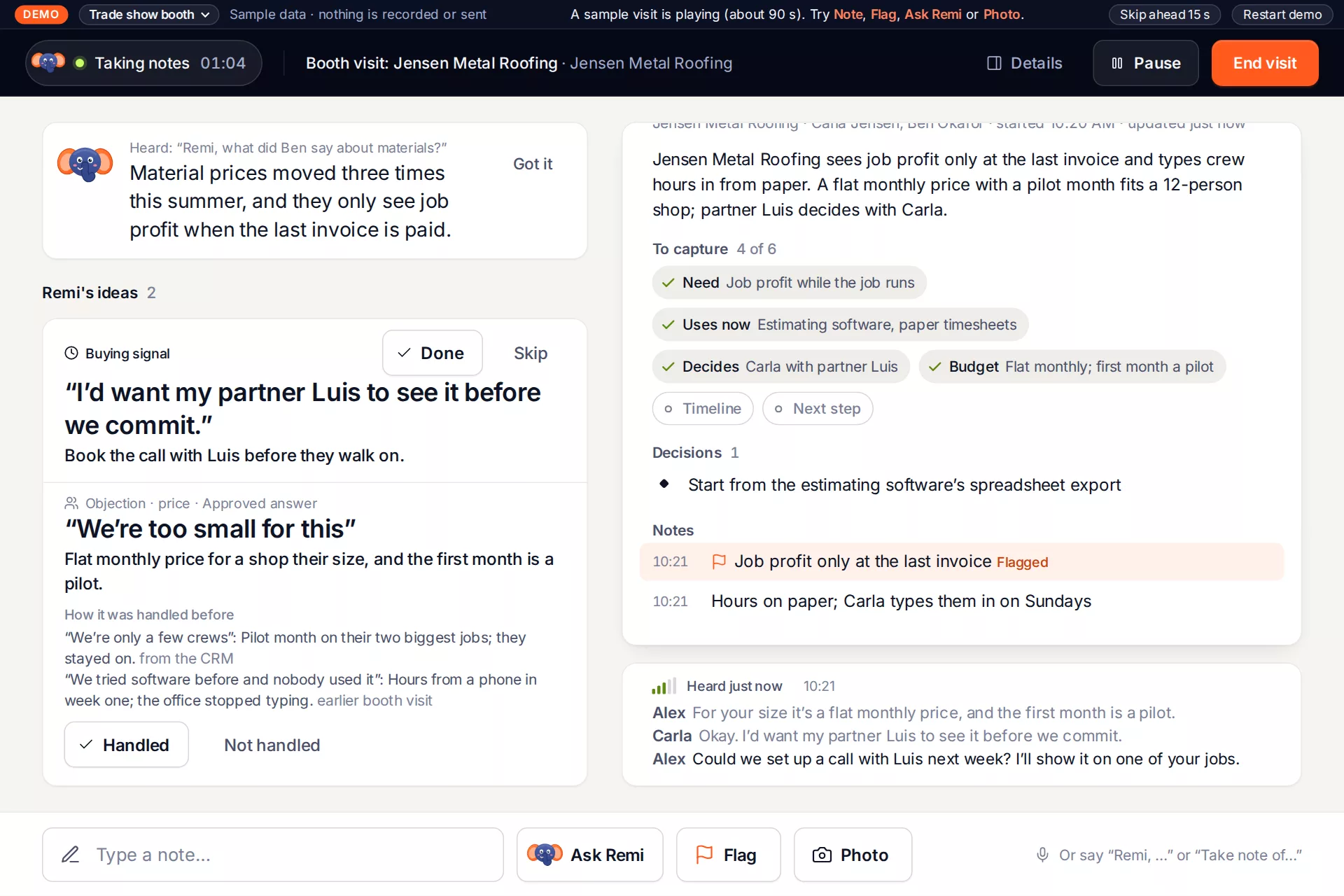Screen dimensions: 1344x896
Task: Click Skip ahead 15 s button
Action: point(1164,15)
